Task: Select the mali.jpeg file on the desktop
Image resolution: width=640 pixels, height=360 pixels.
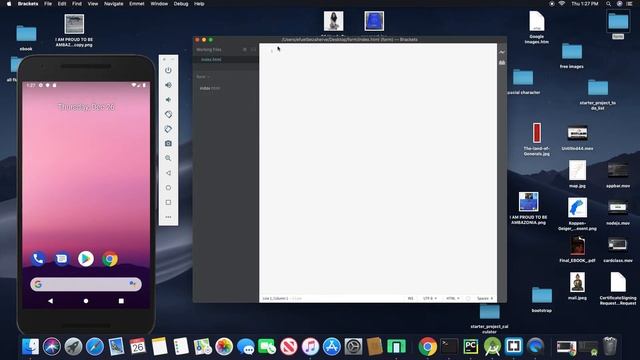Action: [577, 286]
